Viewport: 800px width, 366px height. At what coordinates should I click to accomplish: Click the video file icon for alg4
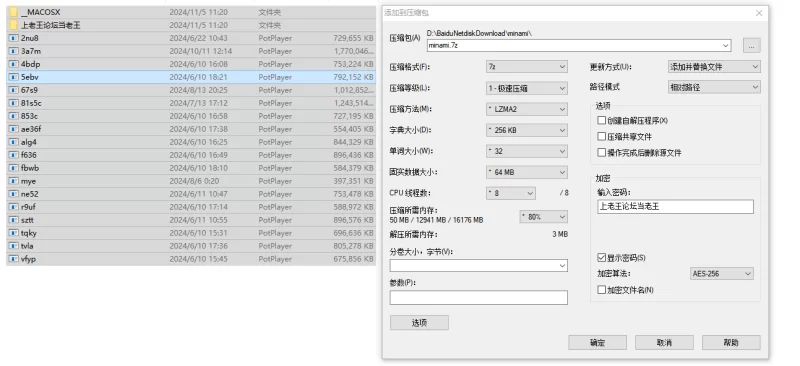tap(14, 142)
